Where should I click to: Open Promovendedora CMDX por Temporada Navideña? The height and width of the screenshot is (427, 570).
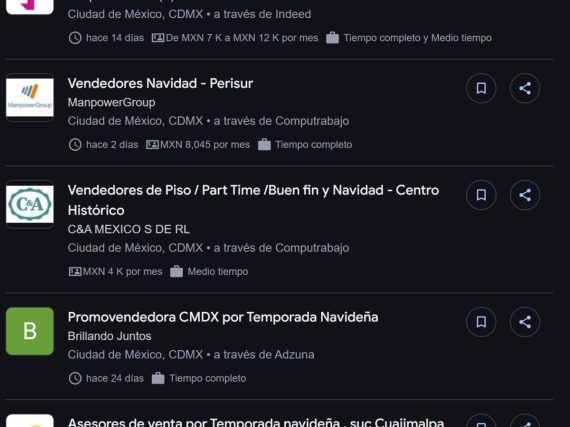[x=223, y=317]
